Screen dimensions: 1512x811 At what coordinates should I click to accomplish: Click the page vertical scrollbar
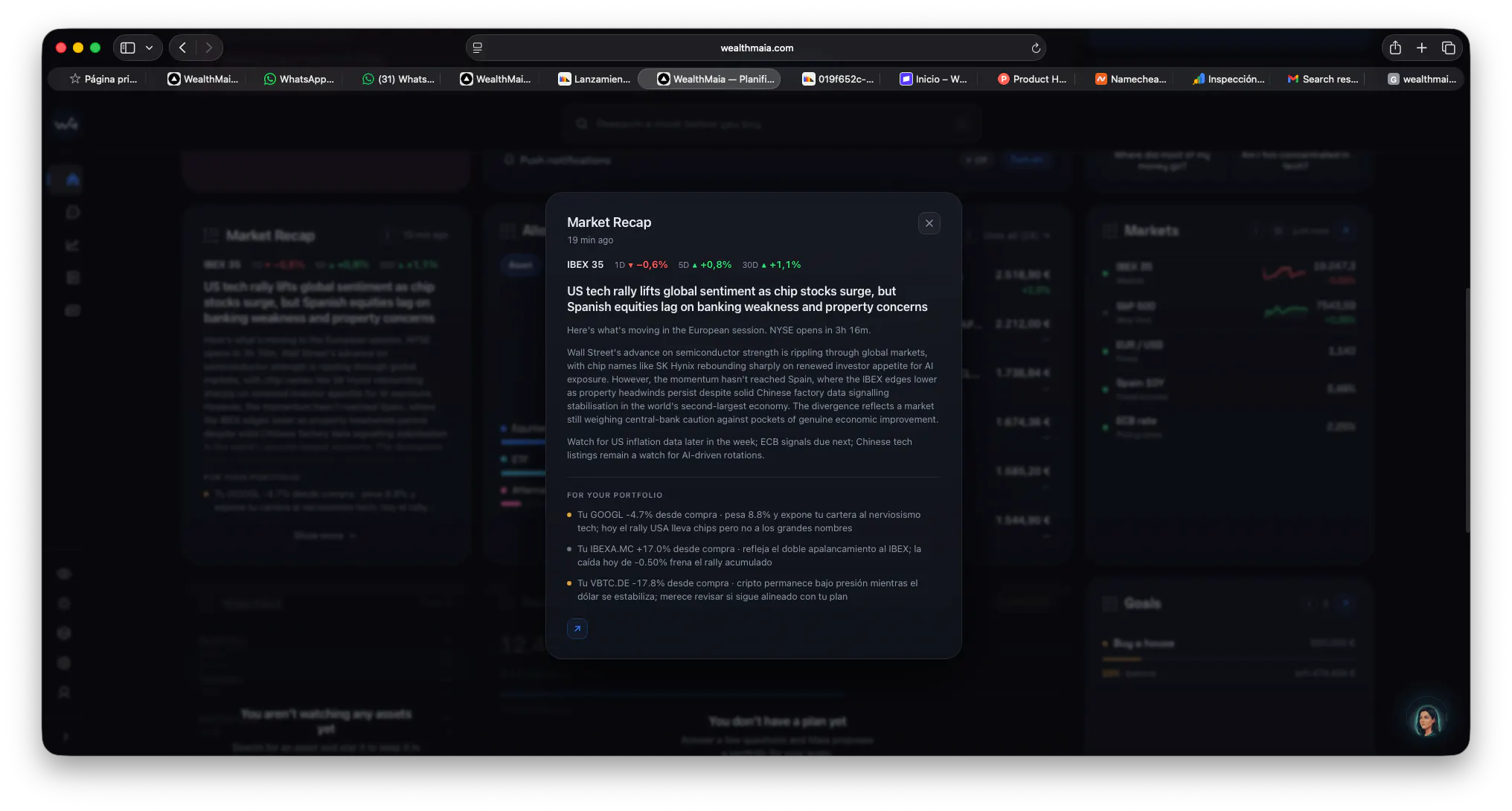(1467, 409)
